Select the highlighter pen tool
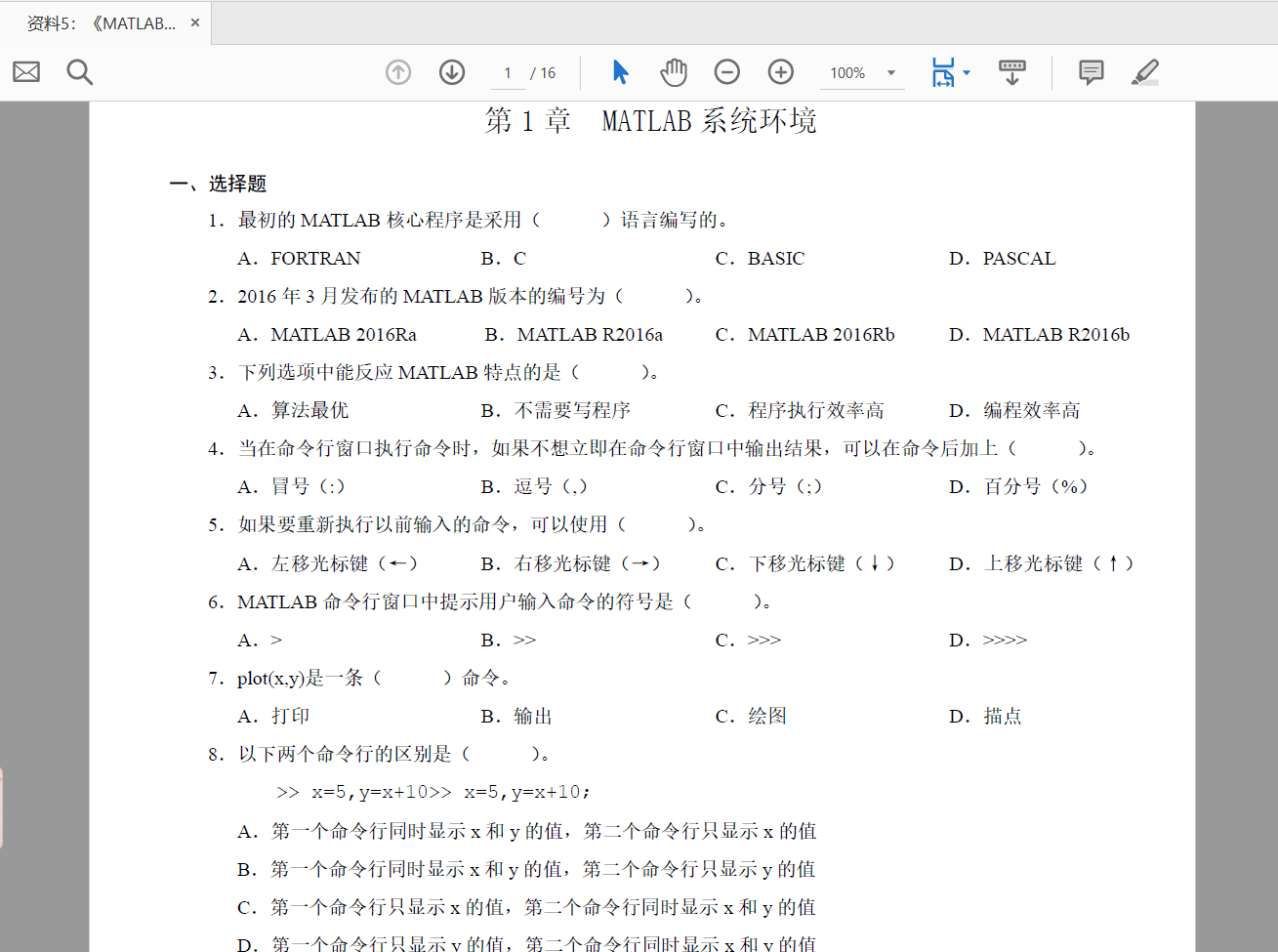Screen dimensions: 1278x952 [x=1145, y=72]
